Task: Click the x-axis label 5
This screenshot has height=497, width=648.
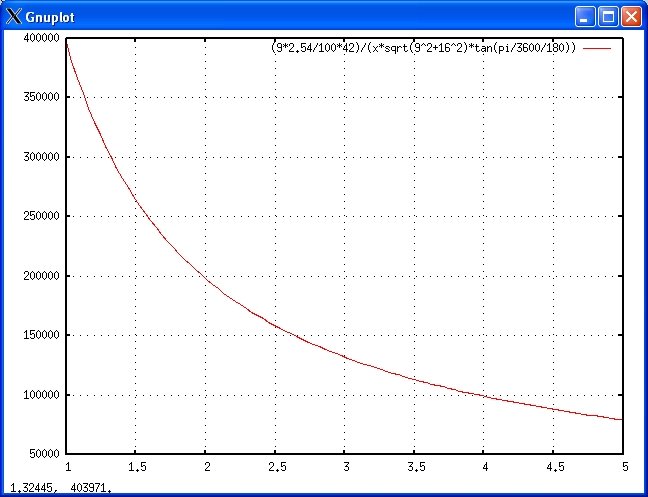Action: 625,467
